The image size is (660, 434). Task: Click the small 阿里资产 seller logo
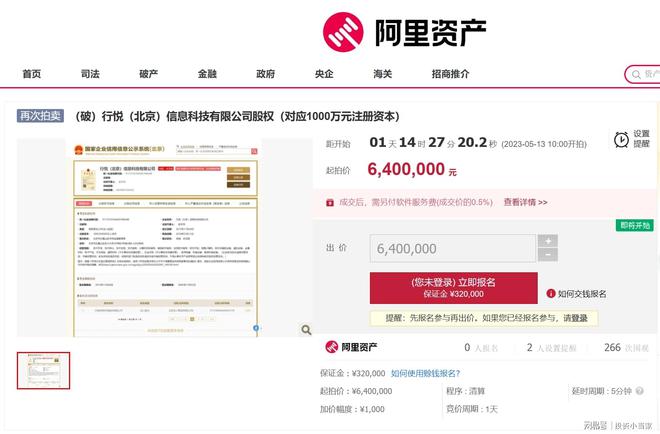coord(351,347)
